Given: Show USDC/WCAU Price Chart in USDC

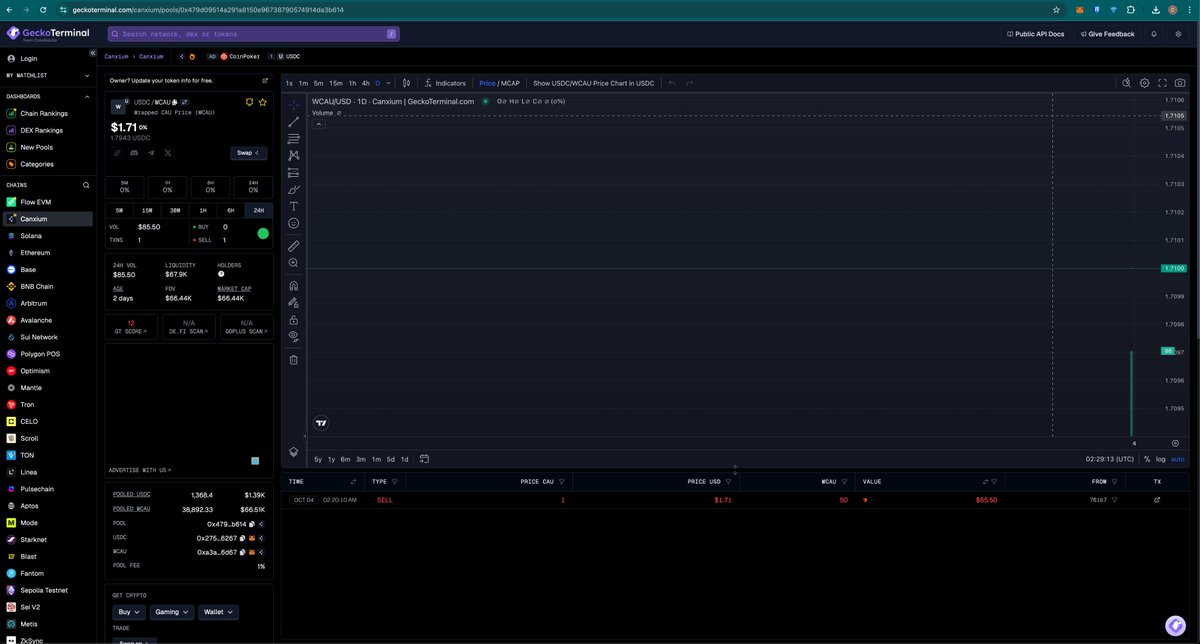Looking at the screenshot, I should click(593, 83).
